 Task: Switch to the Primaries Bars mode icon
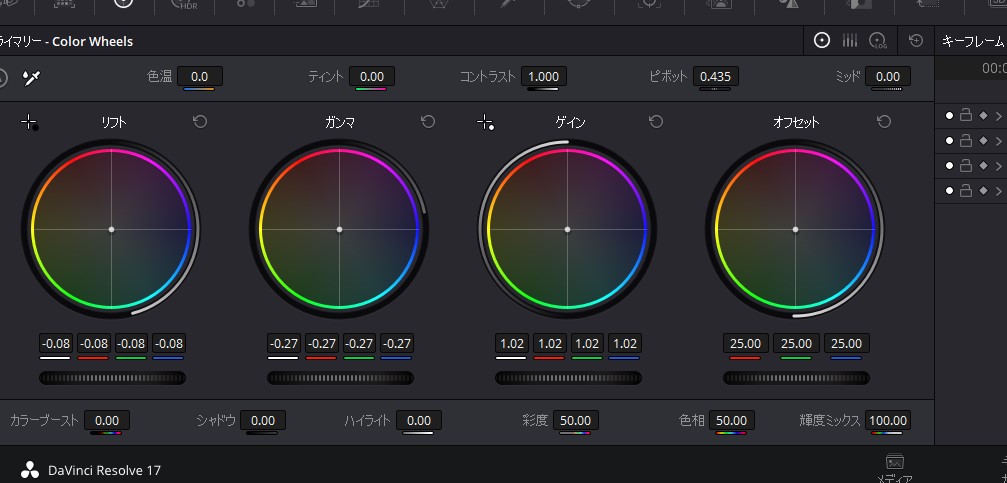tap(850, 40)
